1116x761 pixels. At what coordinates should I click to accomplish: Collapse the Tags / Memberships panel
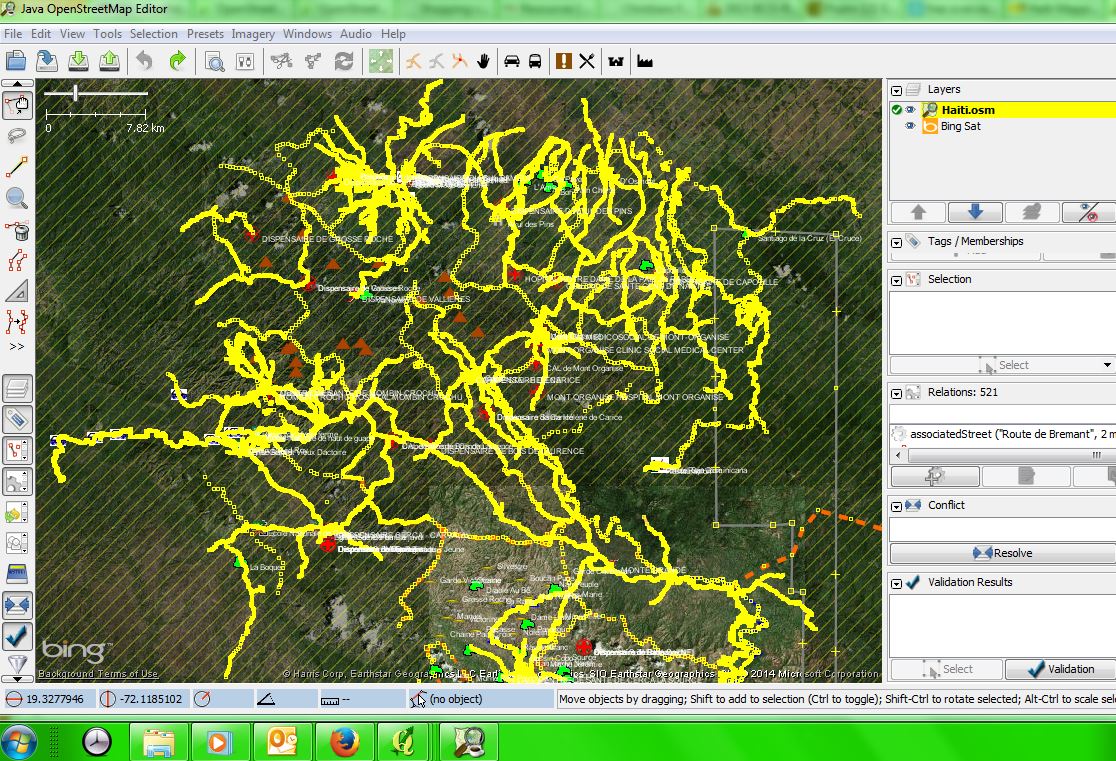click(897, 242)
